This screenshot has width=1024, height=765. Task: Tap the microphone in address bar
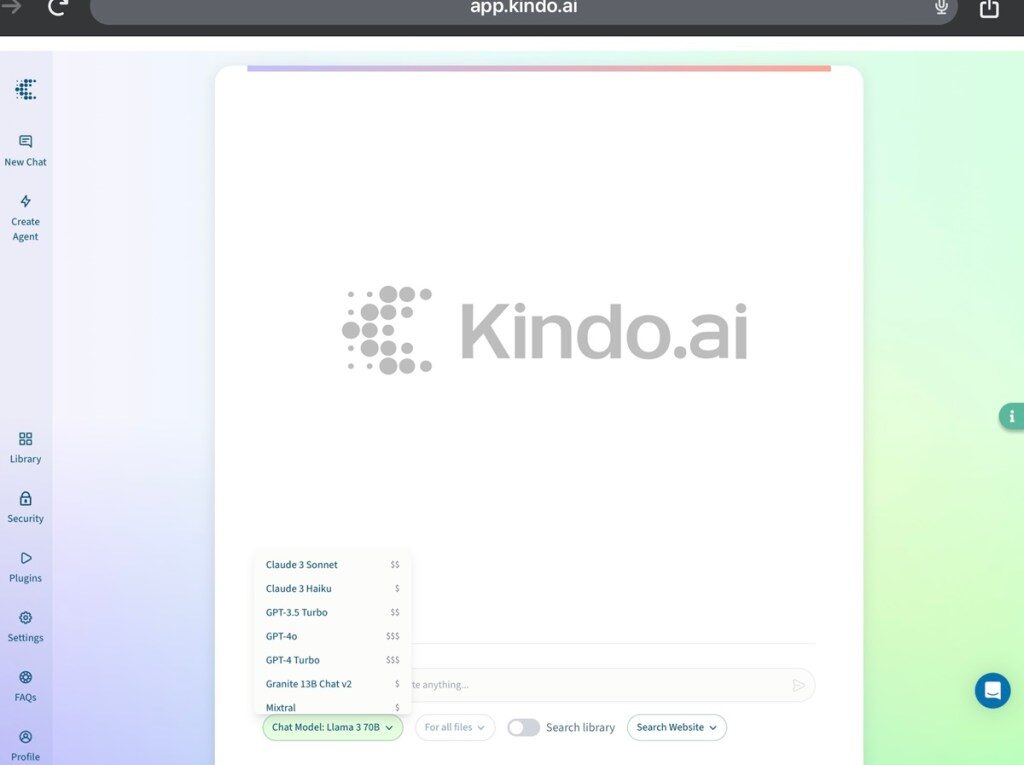tap(941, 7)
